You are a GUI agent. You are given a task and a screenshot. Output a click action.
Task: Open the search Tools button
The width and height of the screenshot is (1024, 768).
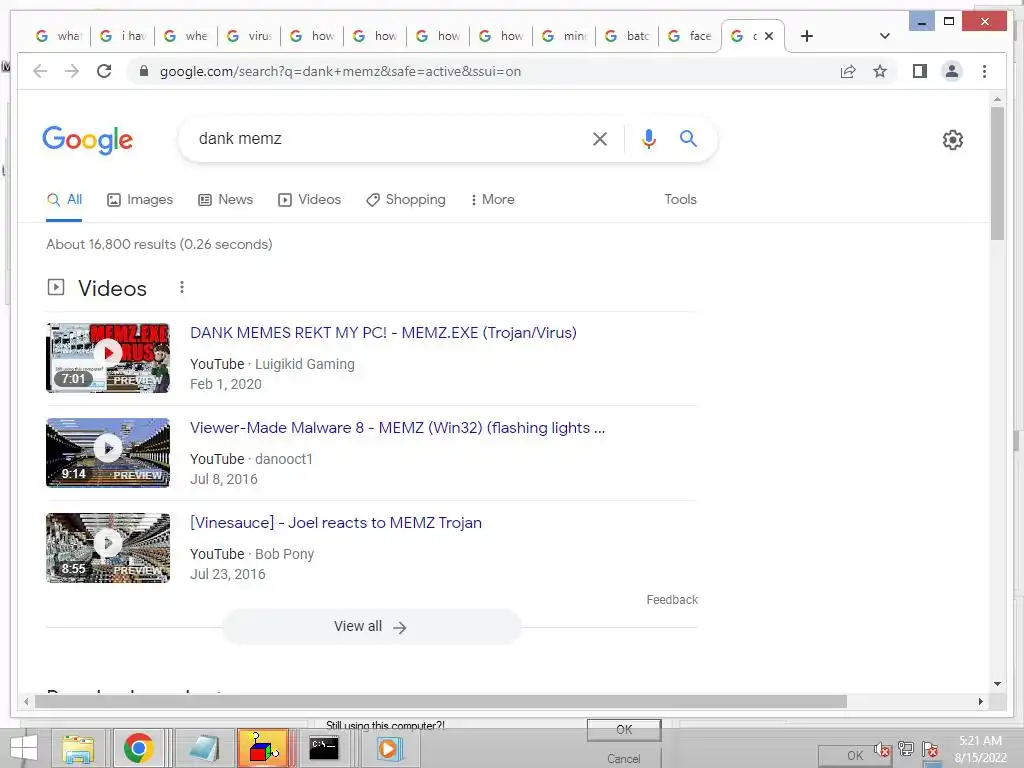tap(680, 200)
